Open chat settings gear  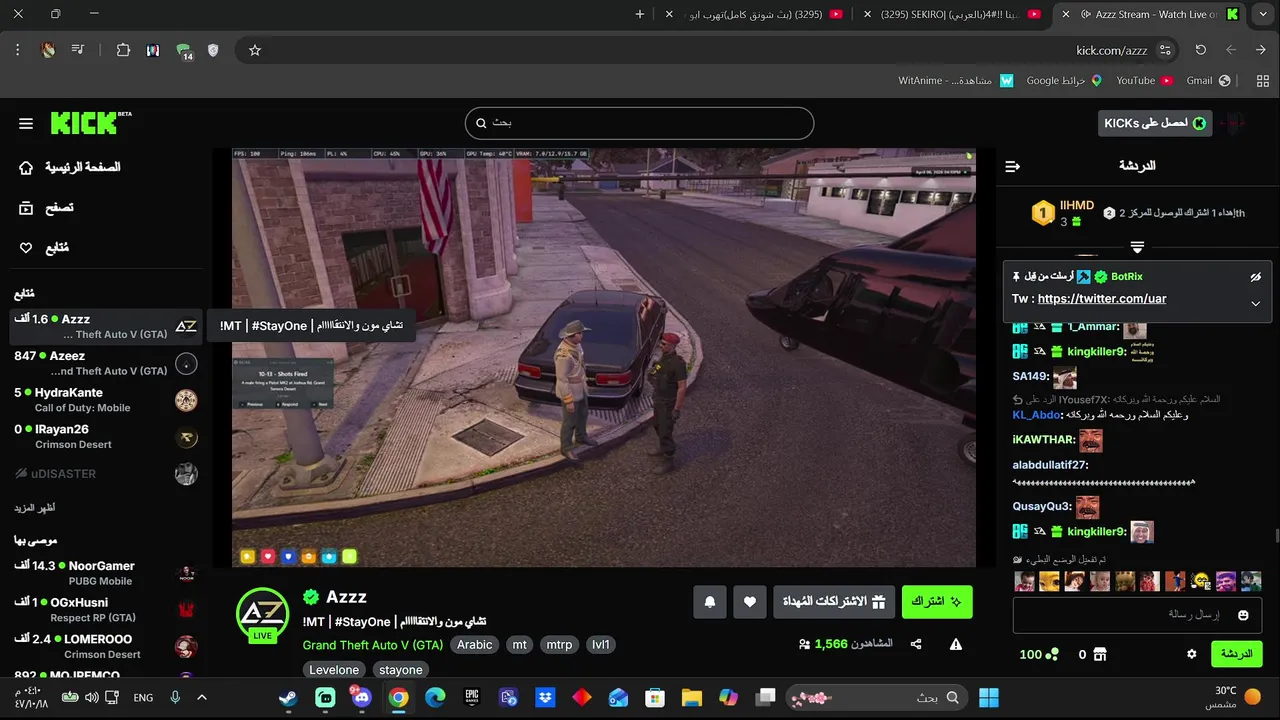(1191, 654)
